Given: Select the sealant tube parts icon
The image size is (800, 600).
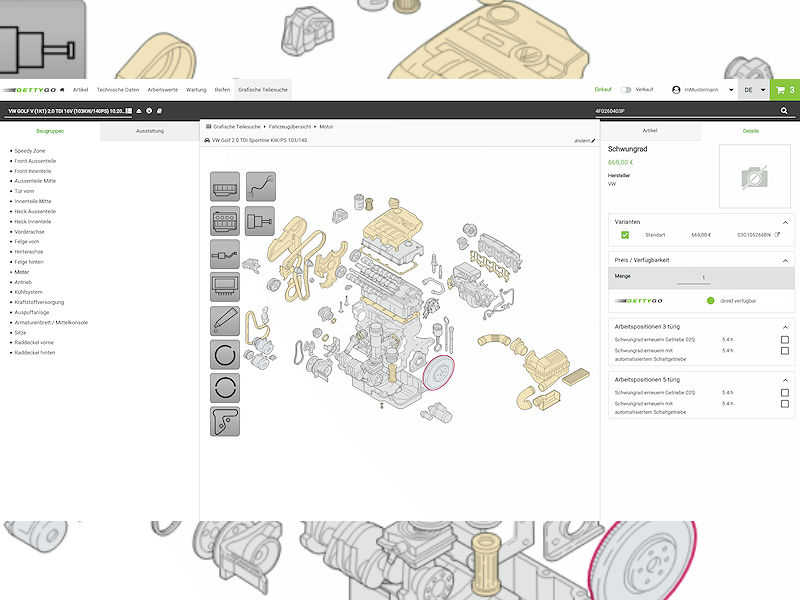Looking at the screenshot, I should 224,321.
